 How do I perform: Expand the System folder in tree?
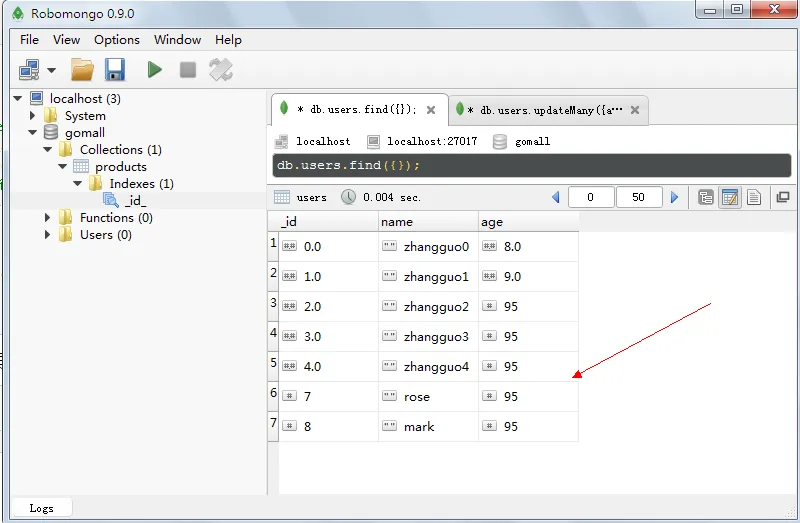tap(33, 115)
